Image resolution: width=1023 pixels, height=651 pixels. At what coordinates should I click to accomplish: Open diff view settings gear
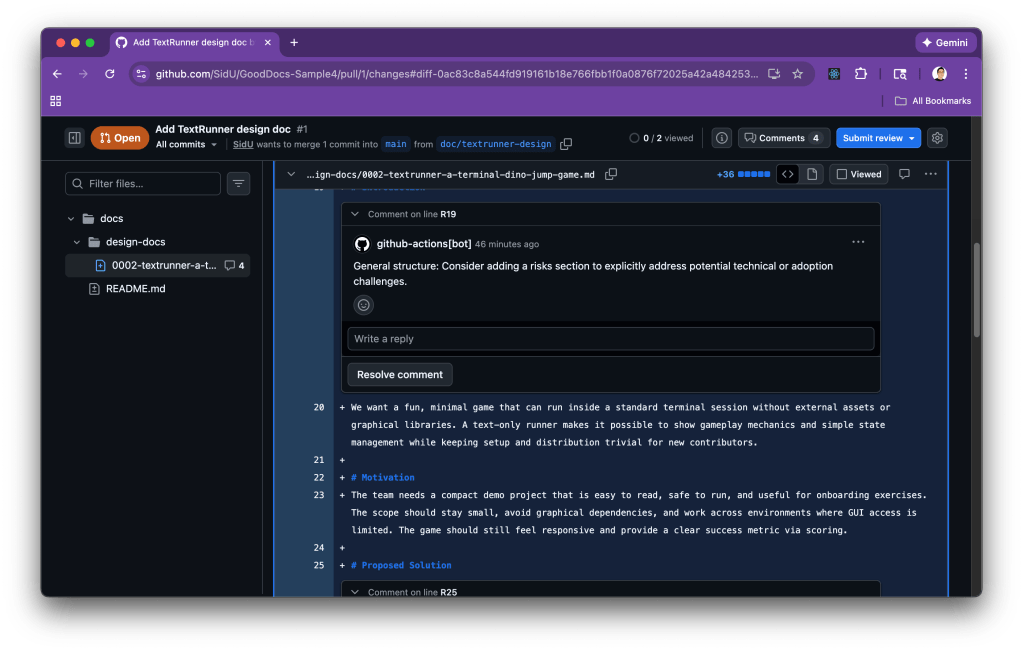tap(937, 138)
